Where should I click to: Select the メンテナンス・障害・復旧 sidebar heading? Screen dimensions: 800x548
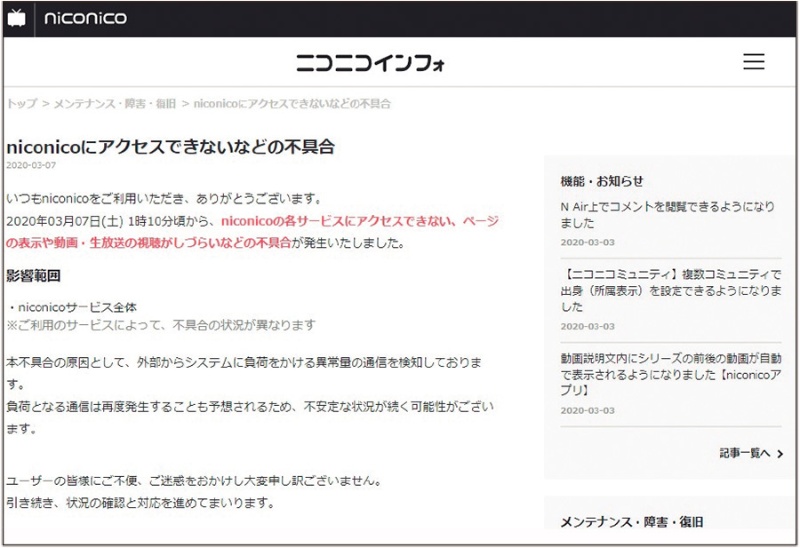coord(631,522)
